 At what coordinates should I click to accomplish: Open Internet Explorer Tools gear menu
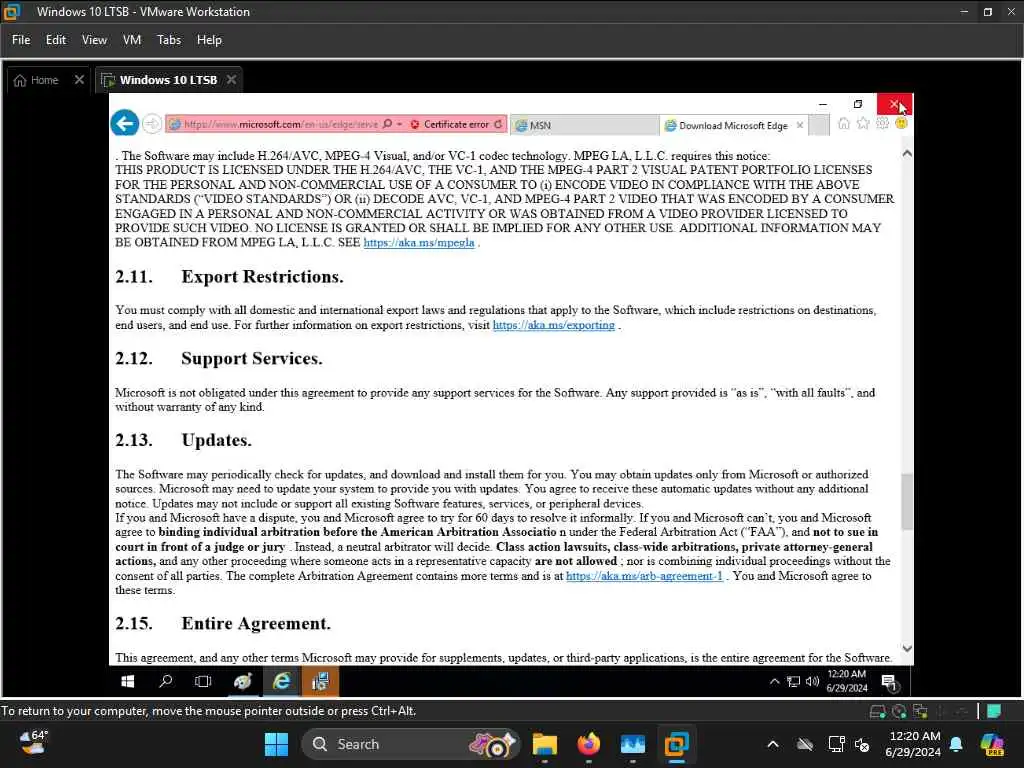click(882, 123)
